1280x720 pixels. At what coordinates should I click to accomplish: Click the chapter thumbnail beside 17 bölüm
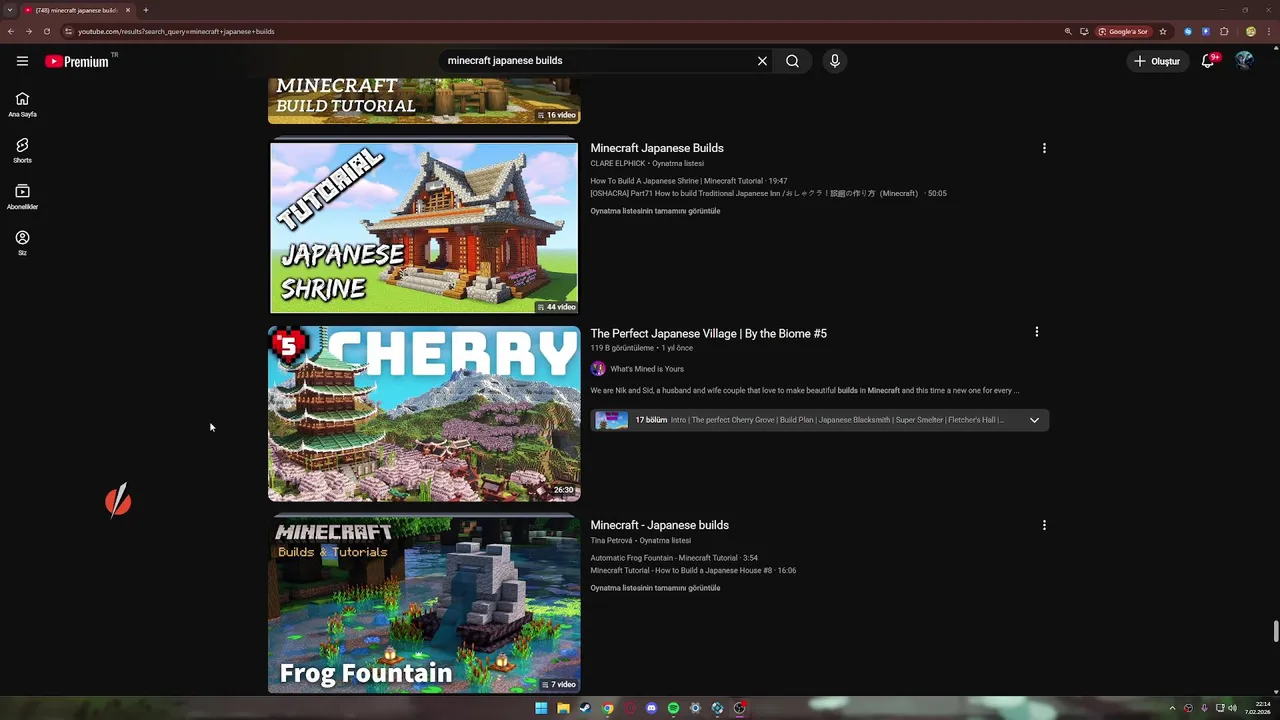point(611,420)
